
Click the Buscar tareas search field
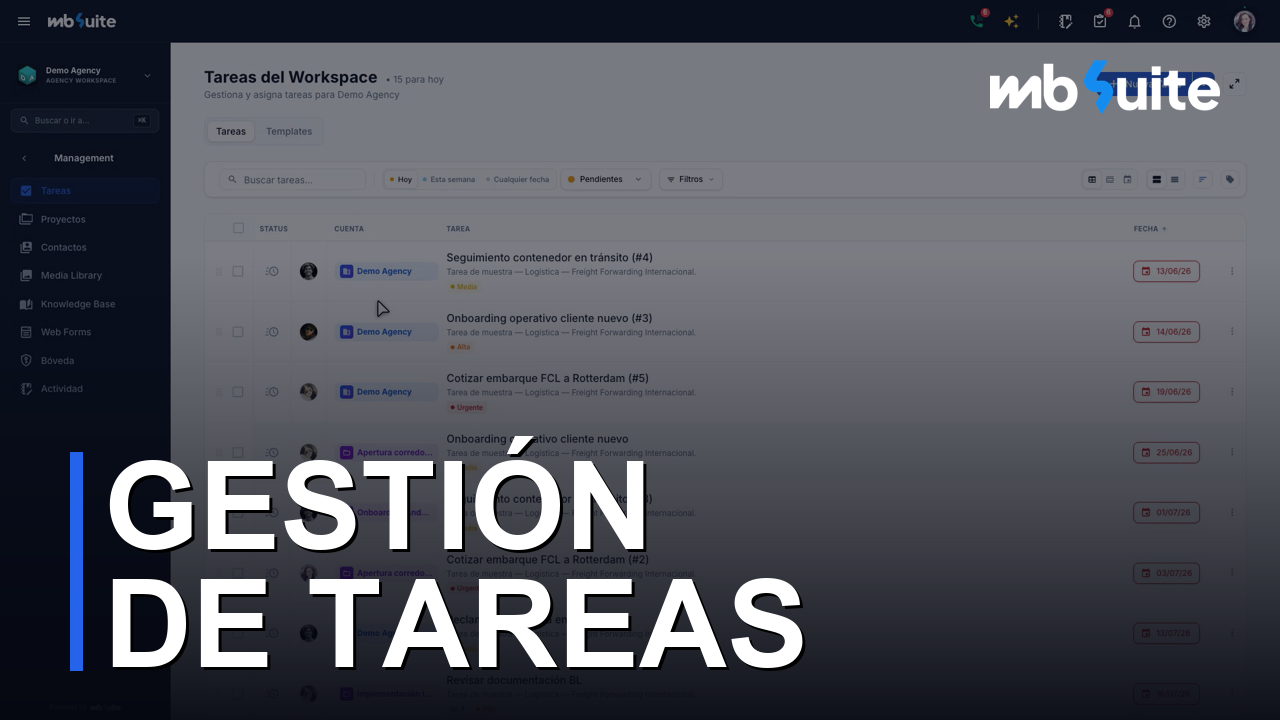(293, 180)
